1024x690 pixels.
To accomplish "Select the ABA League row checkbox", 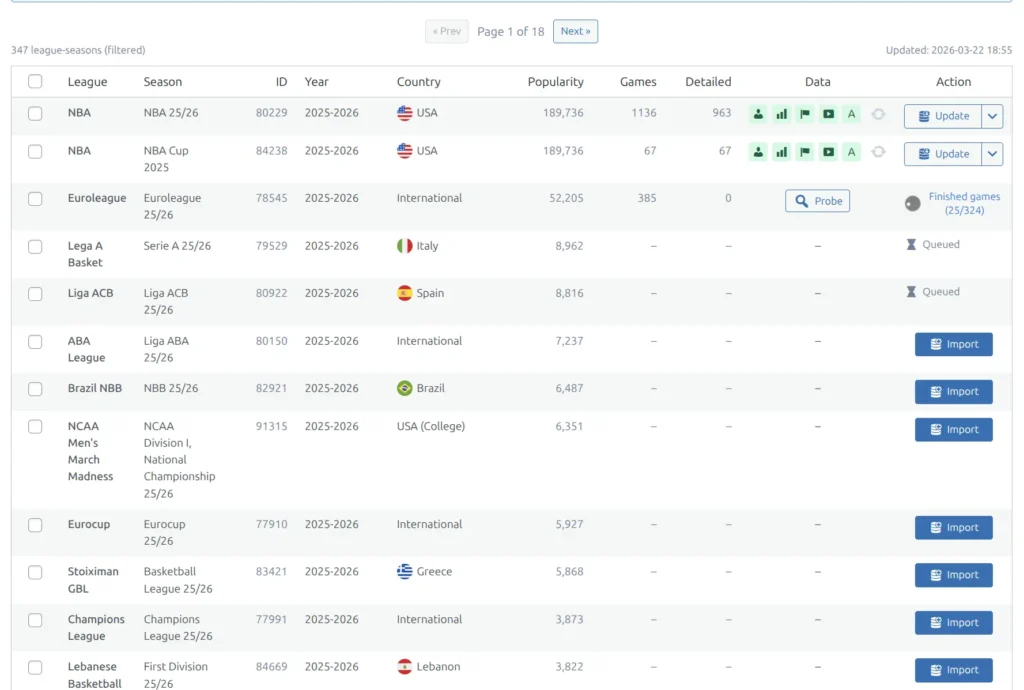I will tap(35, 342).
